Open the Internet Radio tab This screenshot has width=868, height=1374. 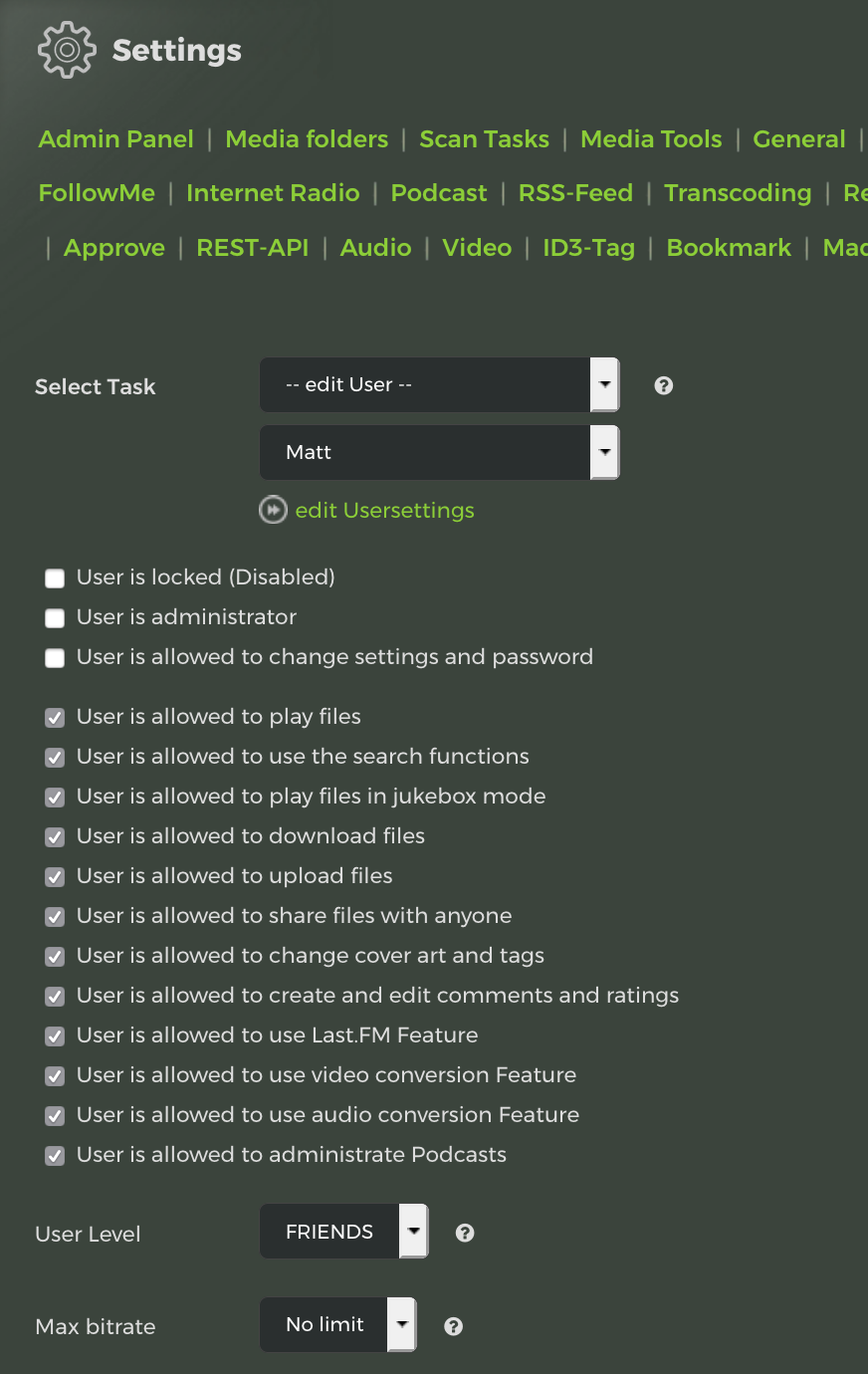pyautogui.click(x=273, y=193)
